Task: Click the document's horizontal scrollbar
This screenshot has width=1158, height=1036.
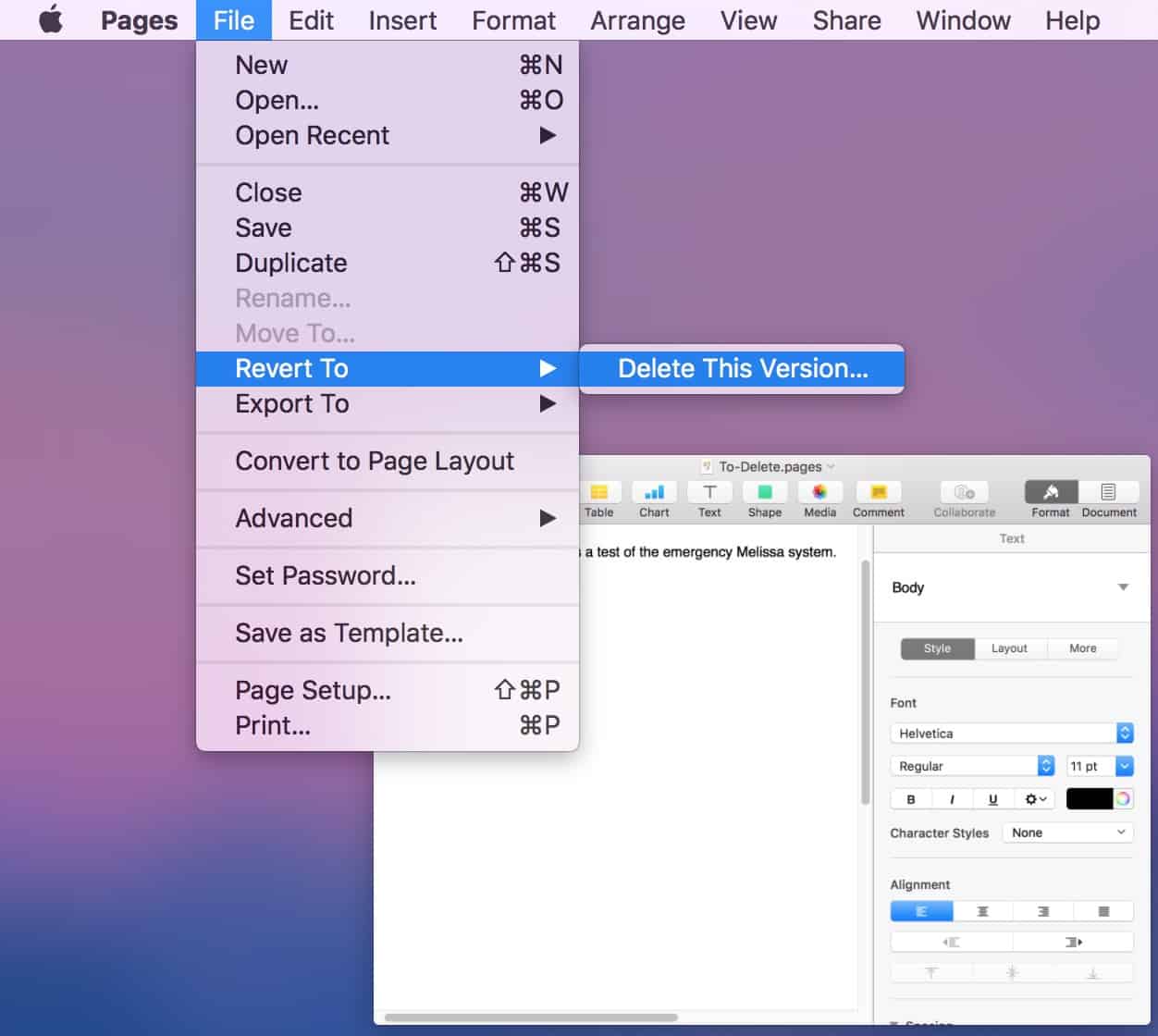Action: tap(531, 1017)
